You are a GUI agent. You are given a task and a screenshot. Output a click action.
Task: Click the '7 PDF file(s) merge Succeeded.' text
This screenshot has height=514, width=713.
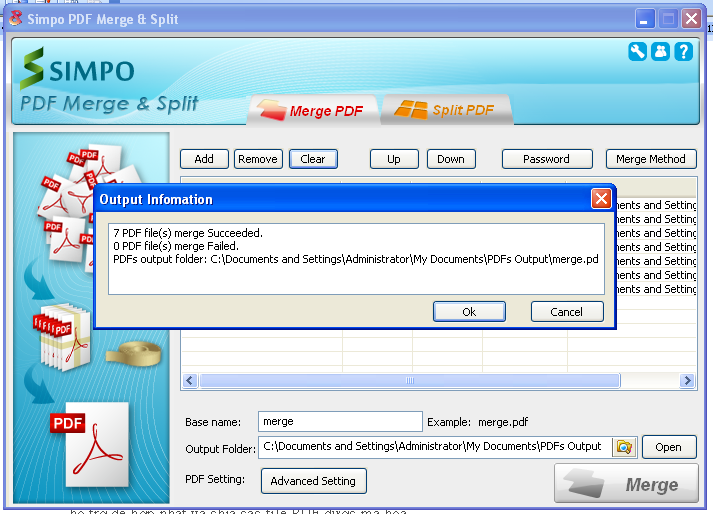coord(188,233)
